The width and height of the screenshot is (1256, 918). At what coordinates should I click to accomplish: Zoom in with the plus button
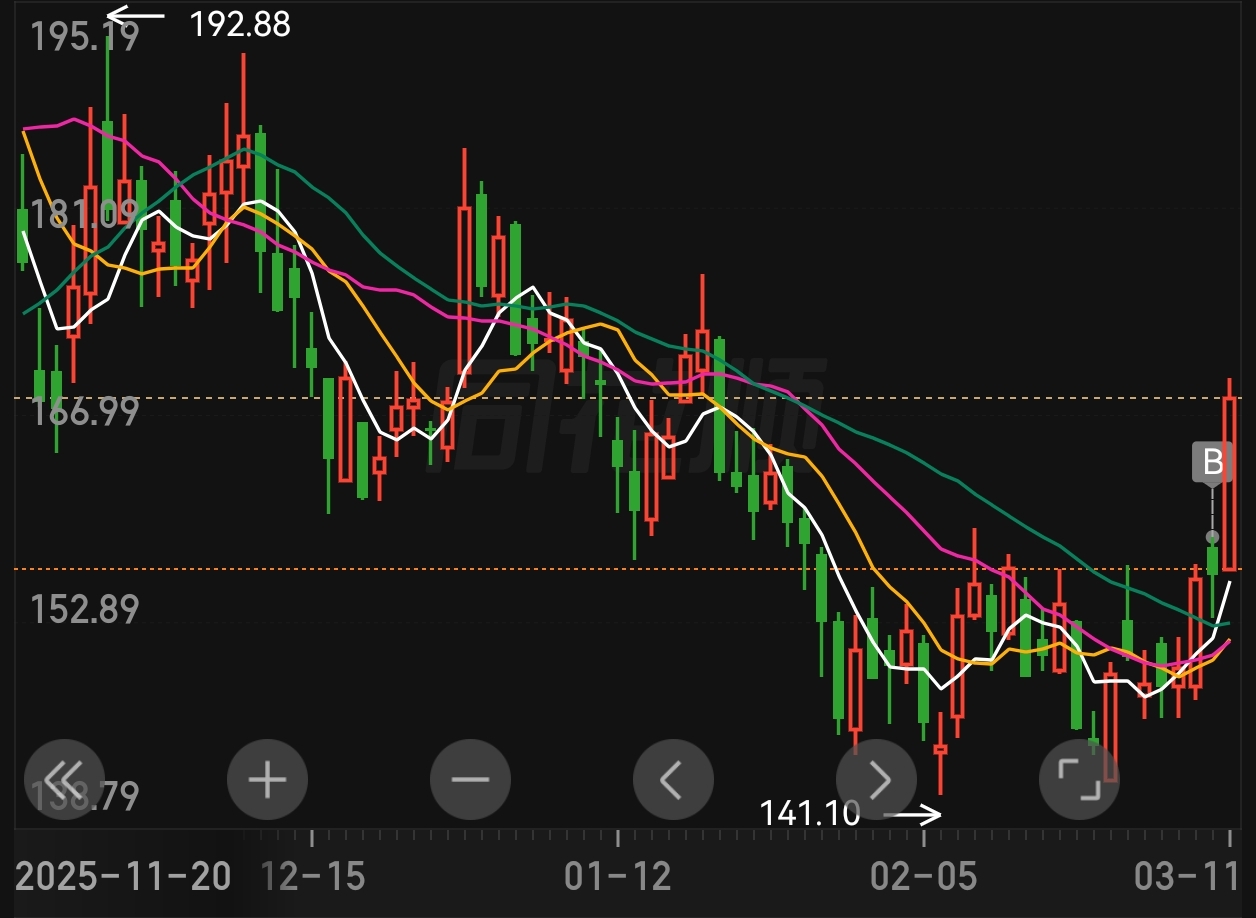pos(267,779)
